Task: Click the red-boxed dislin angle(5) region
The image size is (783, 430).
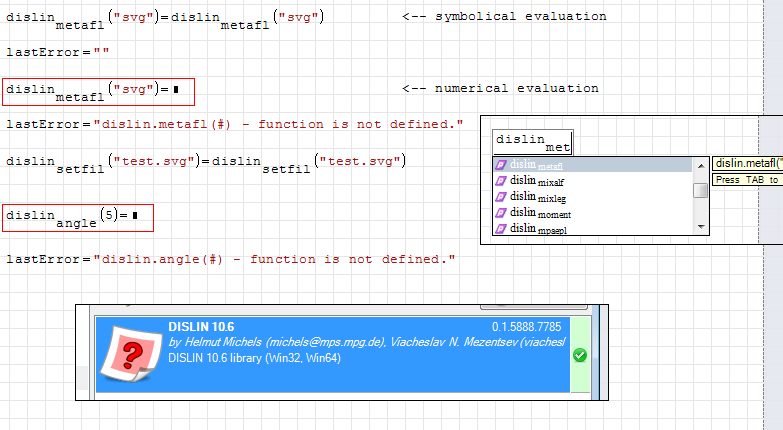Action: [x=77, y=217]
